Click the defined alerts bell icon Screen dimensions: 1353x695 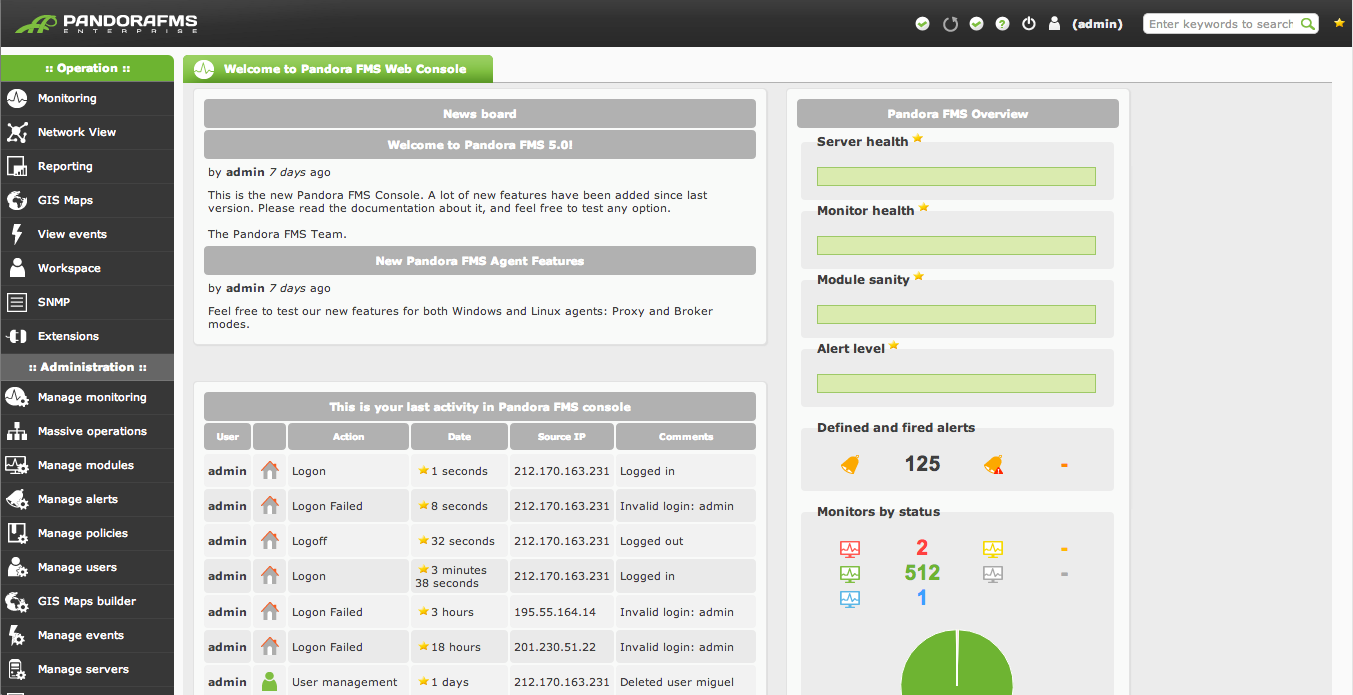[x=850, y=464]
